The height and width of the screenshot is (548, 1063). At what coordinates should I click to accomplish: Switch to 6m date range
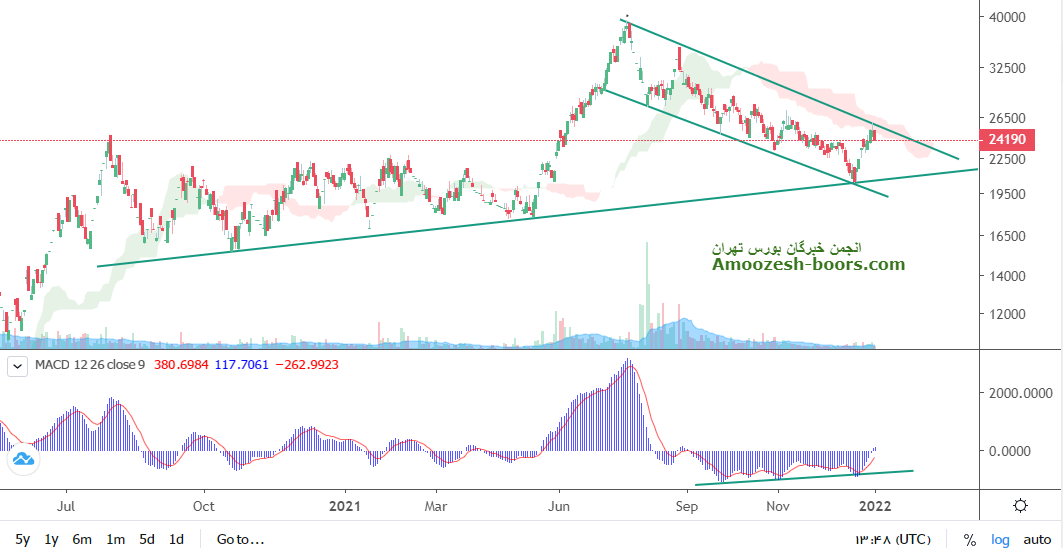click(x=82, y=539)
